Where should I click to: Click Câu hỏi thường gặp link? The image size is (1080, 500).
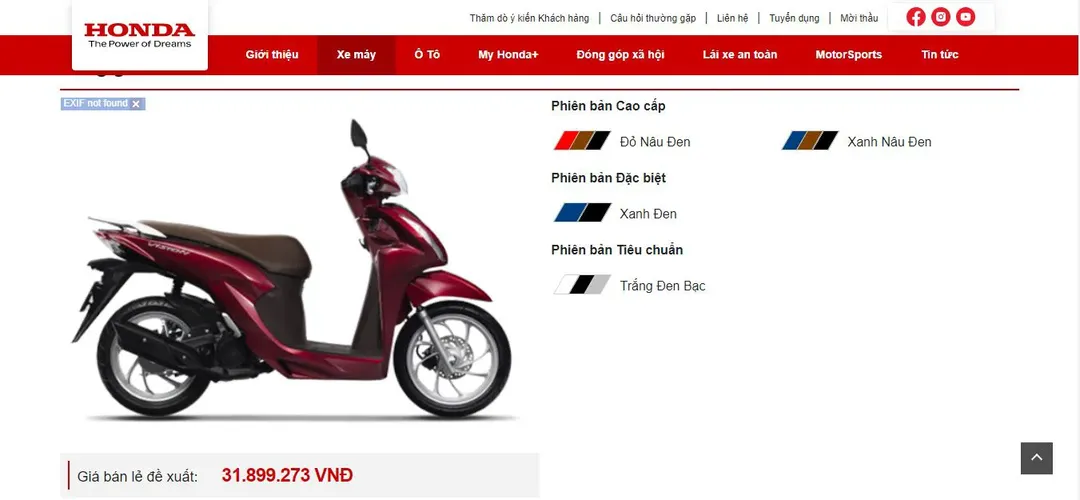653,18
